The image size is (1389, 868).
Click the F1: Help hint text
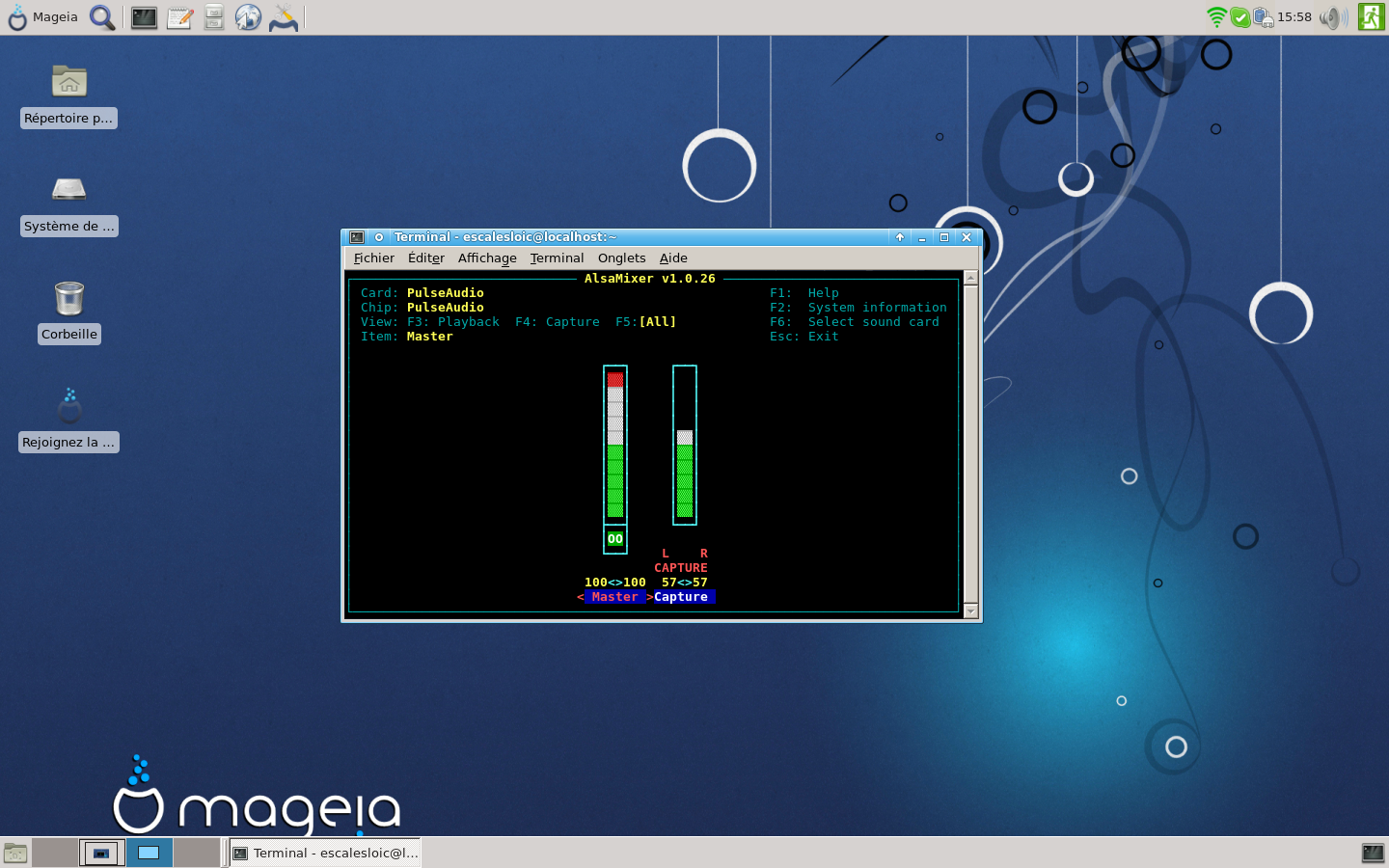click(x=804, y=293)
